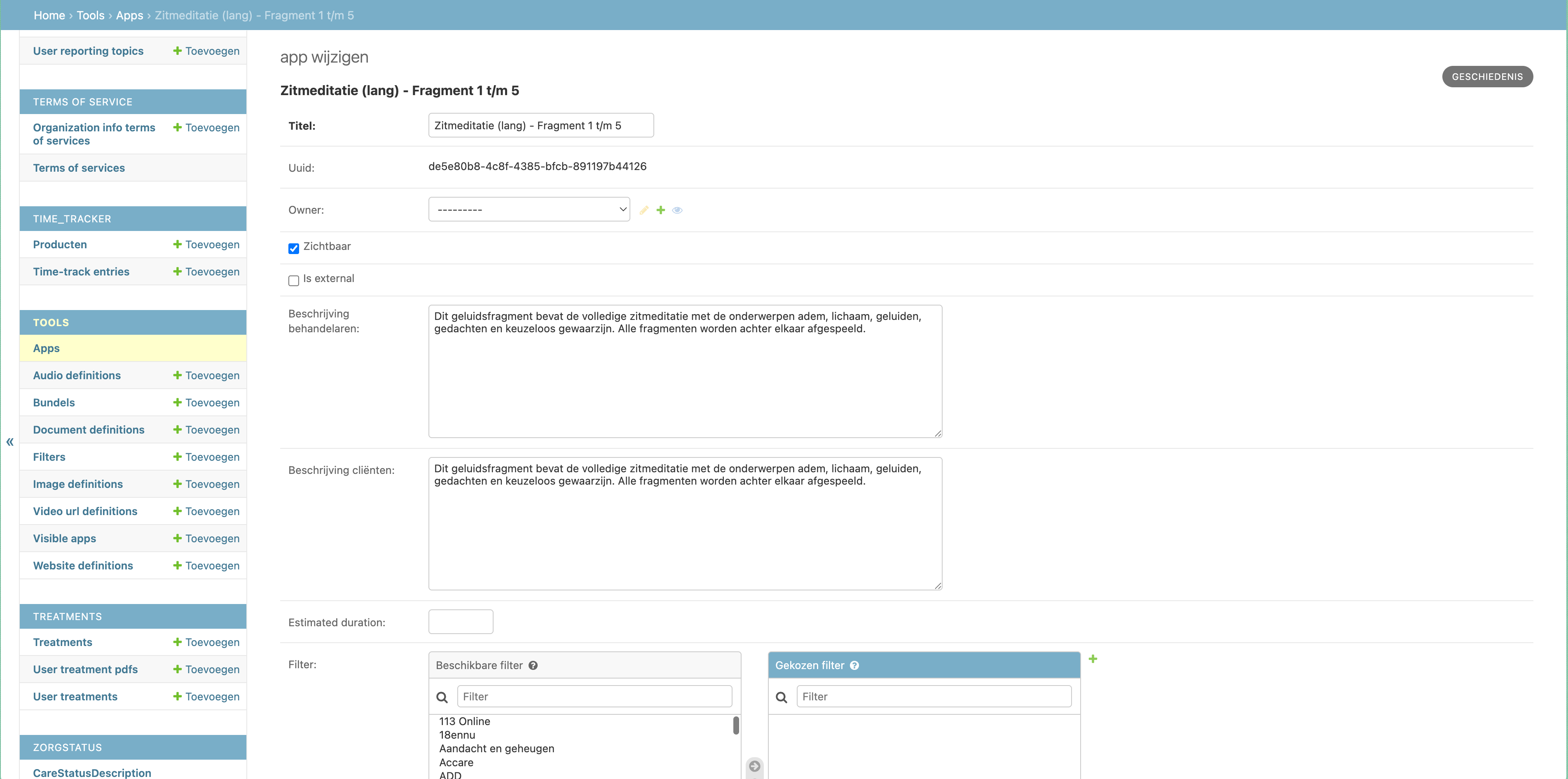Image resolution: width=1568 pixels, height=779 pixels.
Task: Open Bundels in the sidebar
Action: [54, 403]
